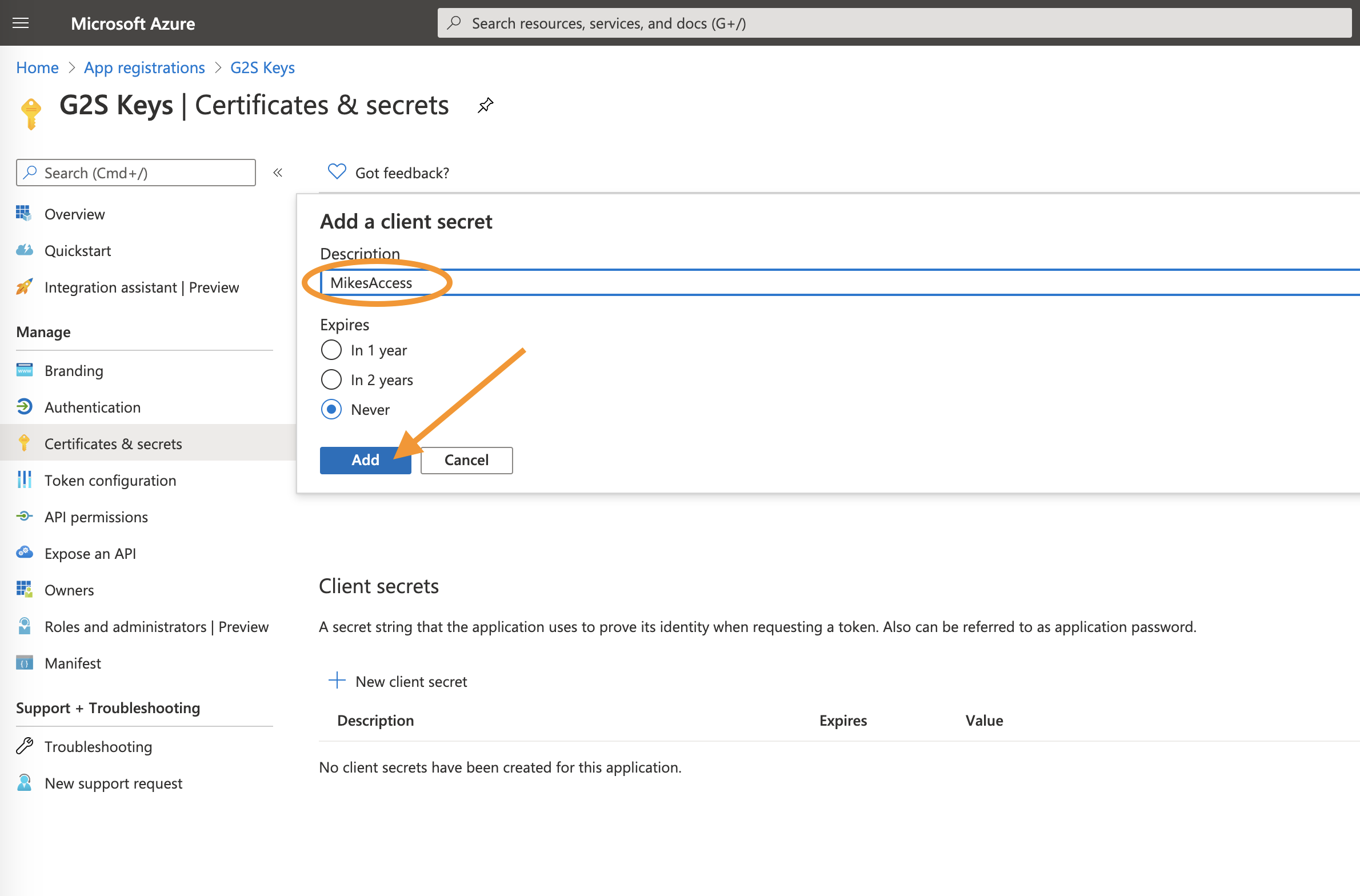Cancel adding the client secret
Viewport: 1360px width, 896px height.
pos(466,460)
